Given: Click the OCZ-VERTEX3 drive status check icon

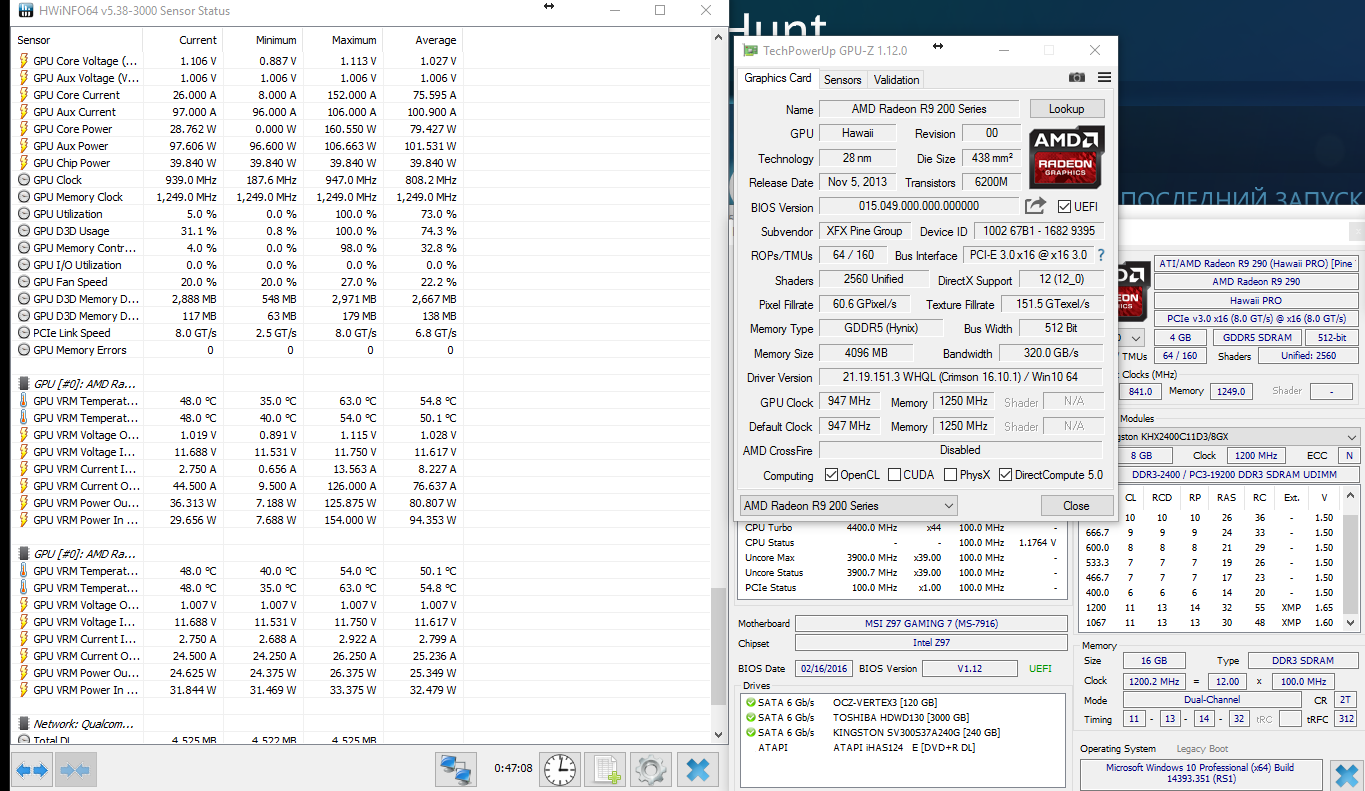Looking at the screenshot, I should [750, 702].
